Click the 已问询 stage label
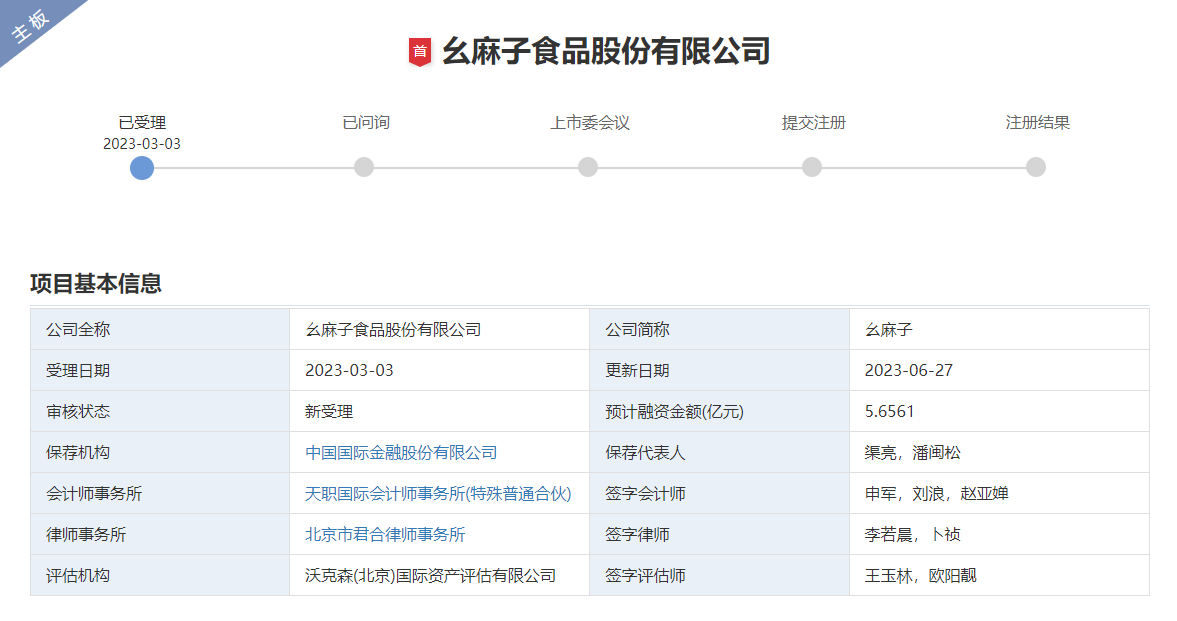The width and height of the screenshot is (1177, 621). click(x=366, y=122)
